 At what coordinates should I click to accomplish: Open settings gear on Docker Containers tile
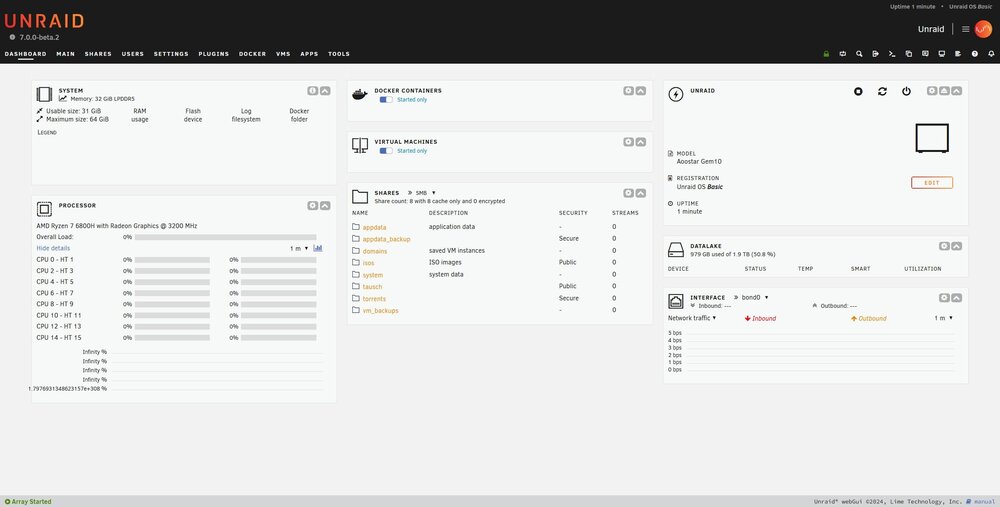pos(628,91)
